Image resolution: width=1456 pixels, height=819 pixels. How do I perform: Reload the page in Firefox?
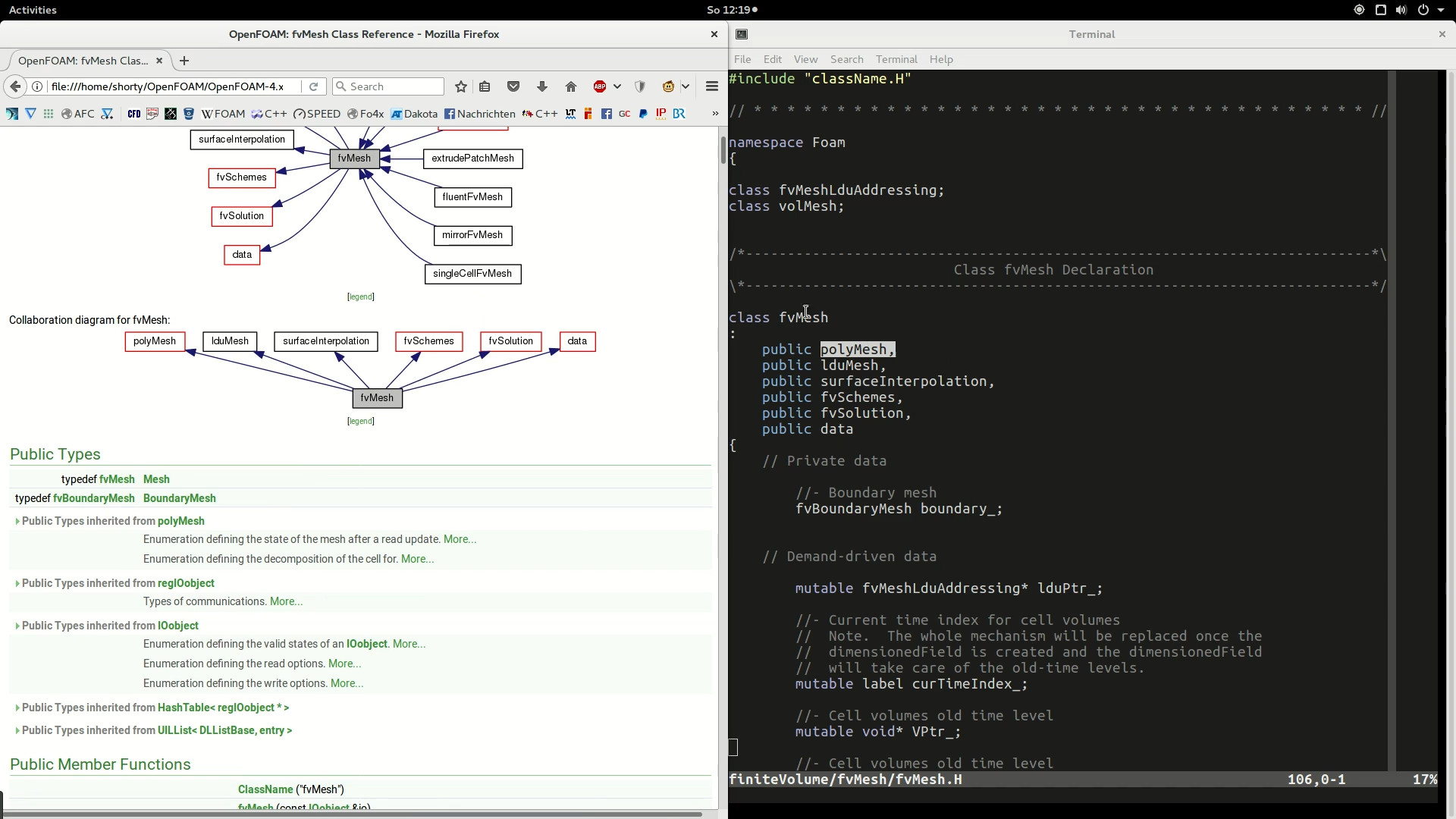[313, 86]
